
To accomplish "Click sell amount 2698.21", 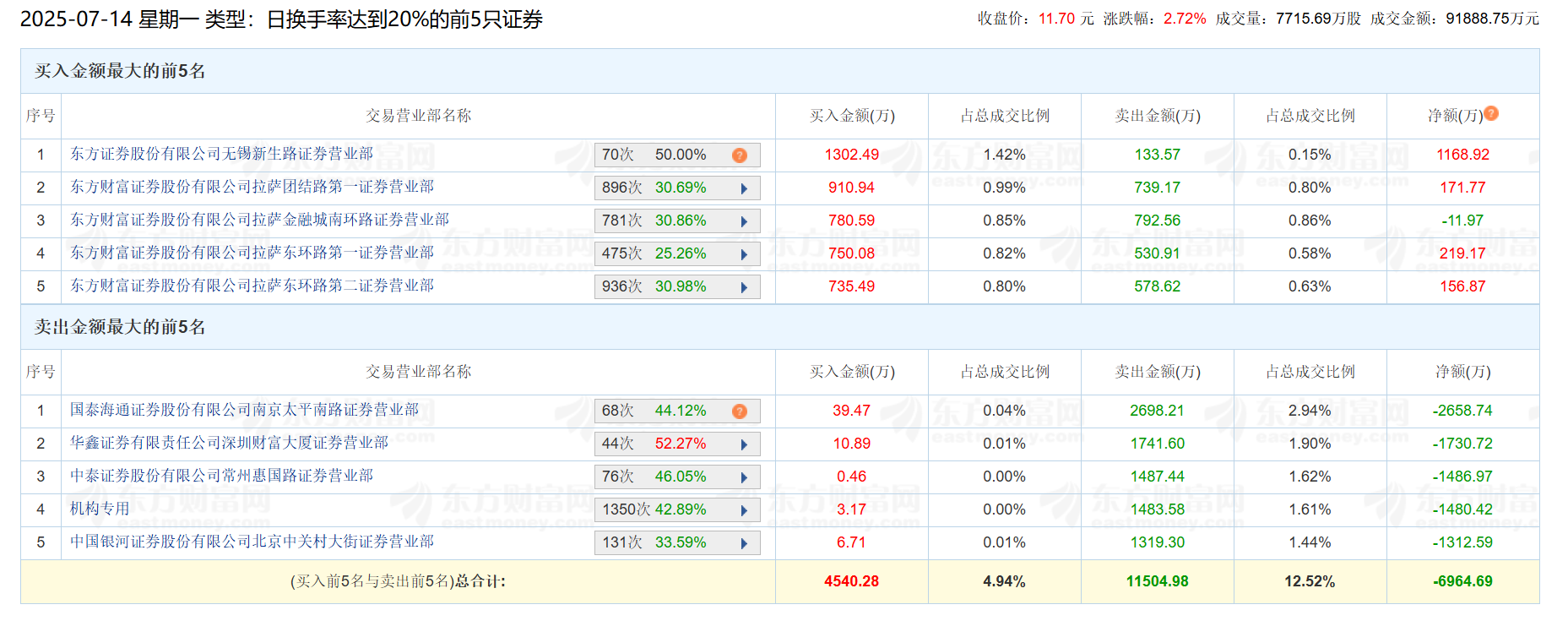I will click(x=1157, y=411).
